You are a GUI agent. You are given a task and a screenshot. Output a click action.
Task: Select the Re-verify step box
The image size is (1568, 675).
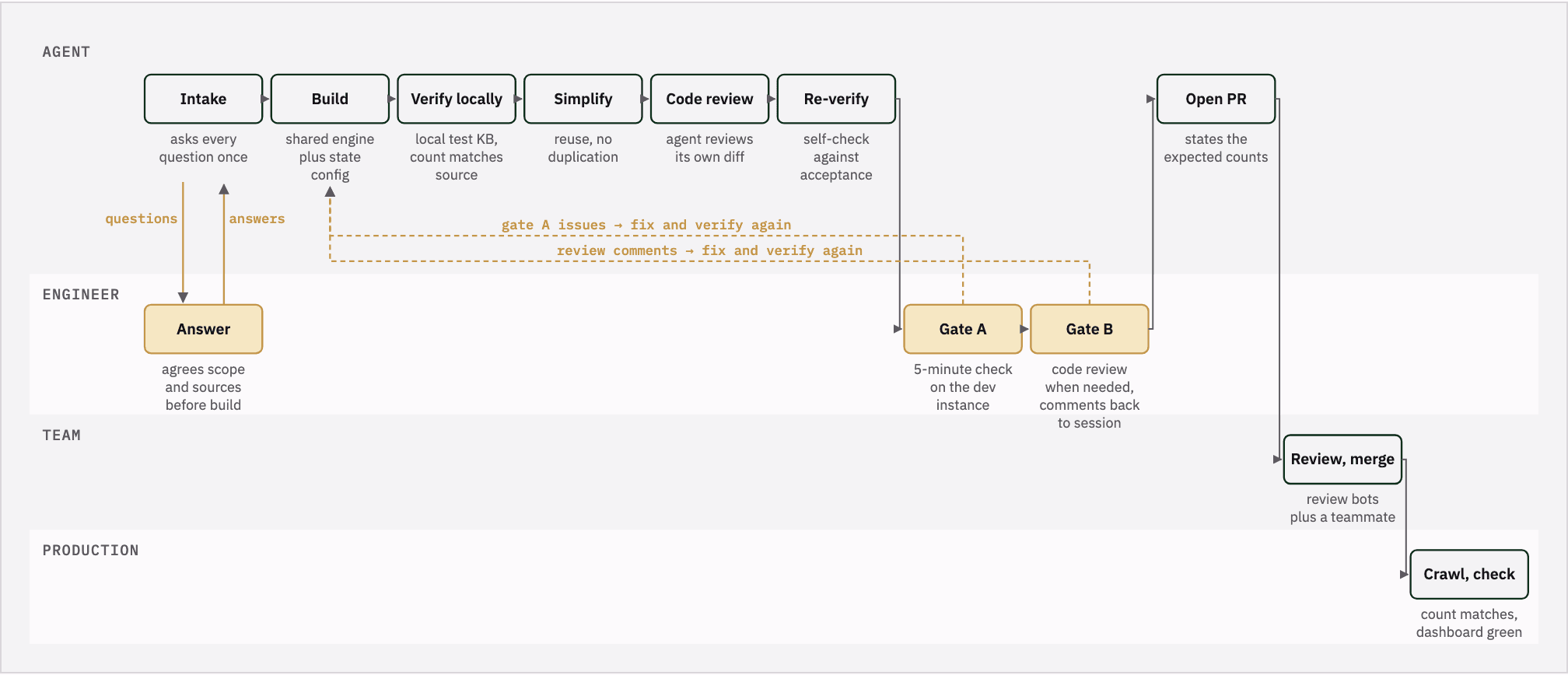click(x=836, y=99)
